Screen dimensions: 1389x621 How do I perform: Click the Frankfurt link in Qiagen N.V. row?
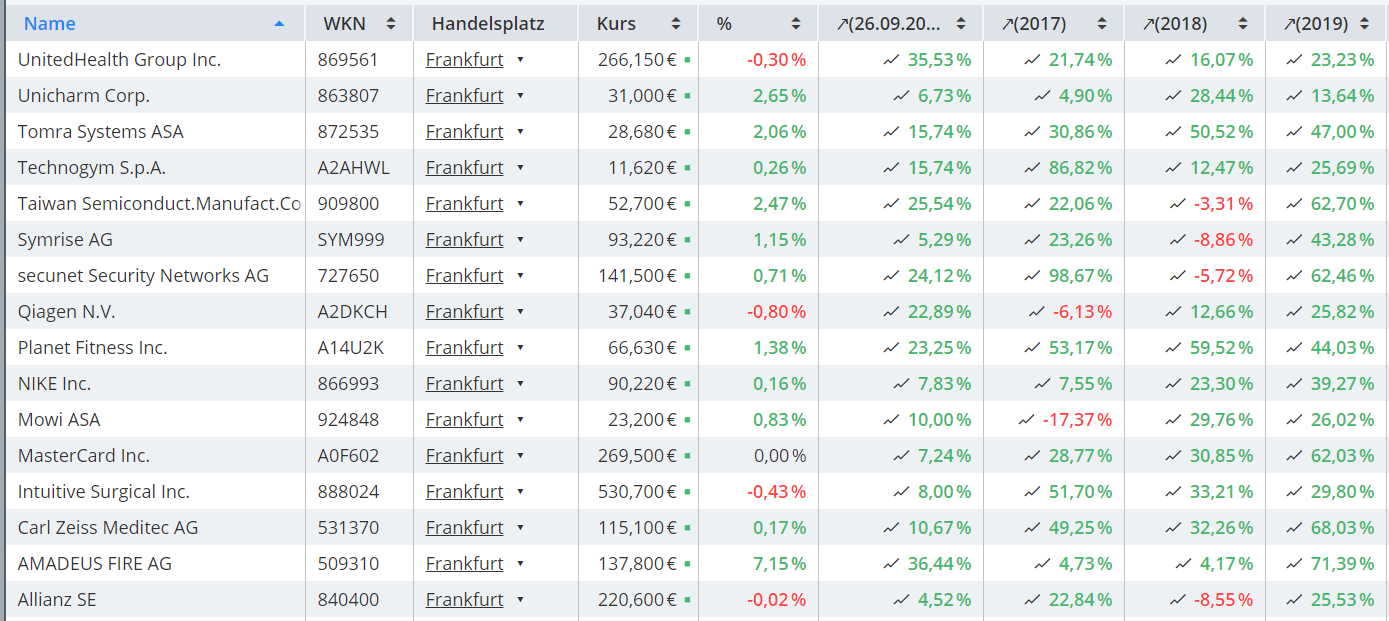click(464, 312)
